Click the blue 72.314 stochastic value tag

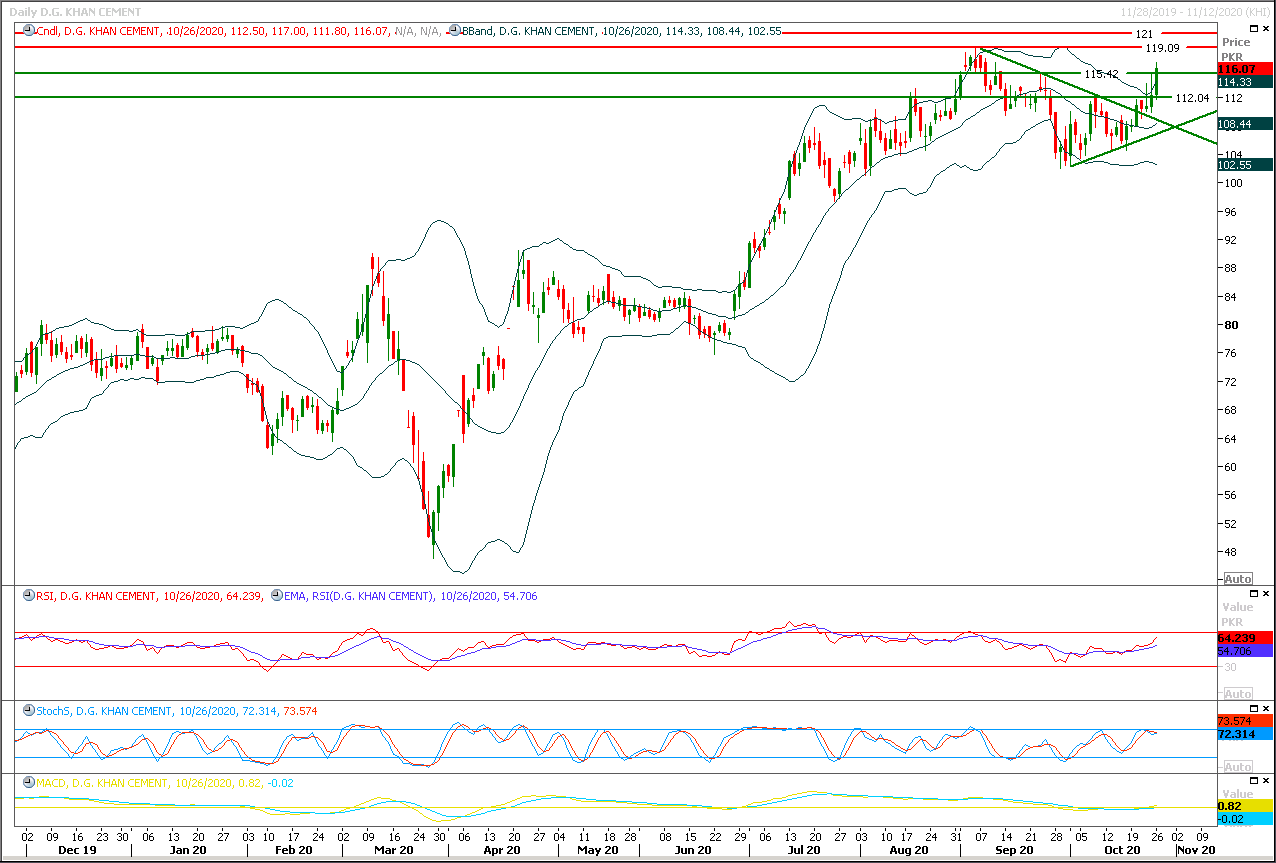point(1245,734)
